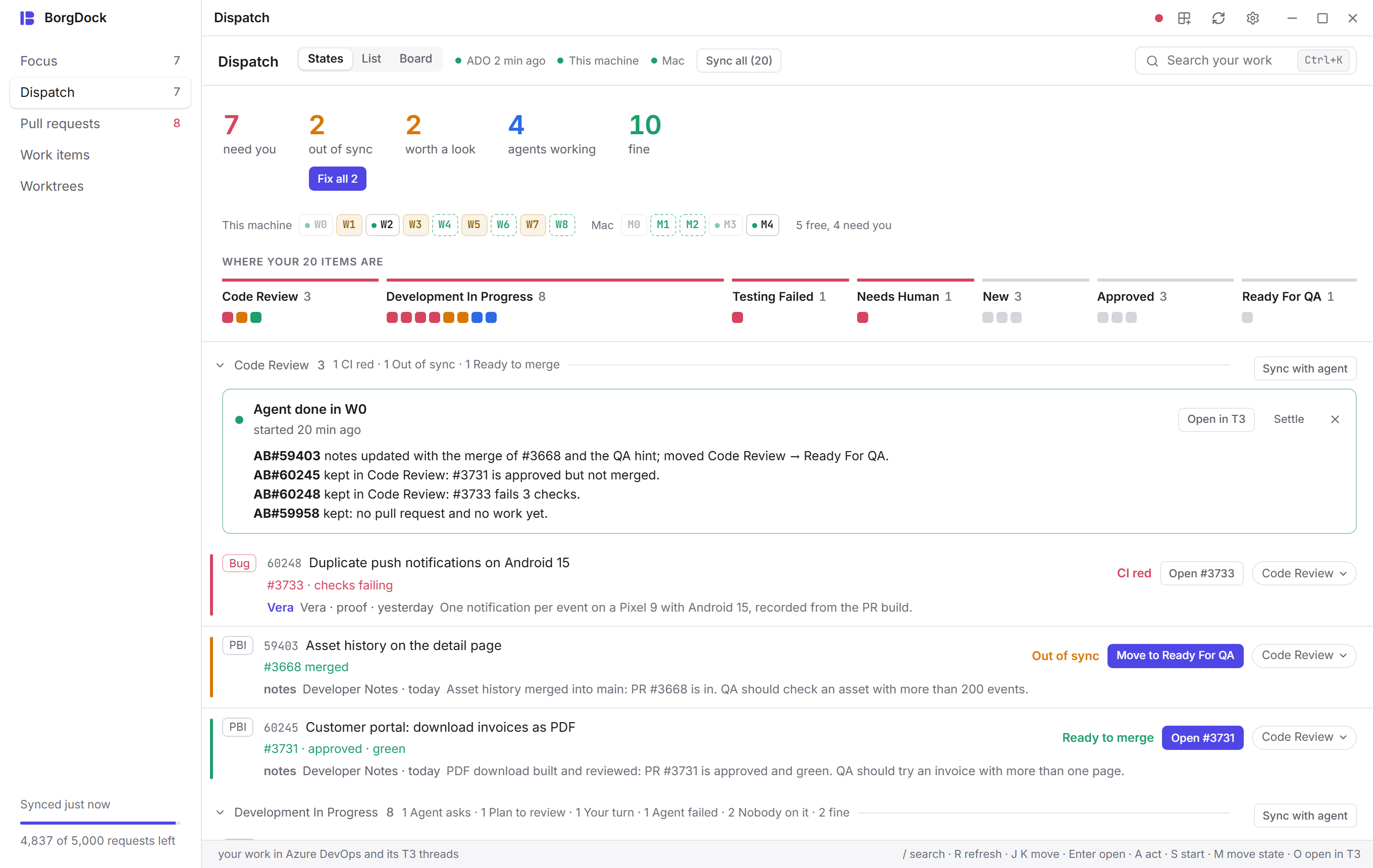Screen dimensions: 1373x868
Task: Click '#3668 merged' link
Action: point(305,667)
